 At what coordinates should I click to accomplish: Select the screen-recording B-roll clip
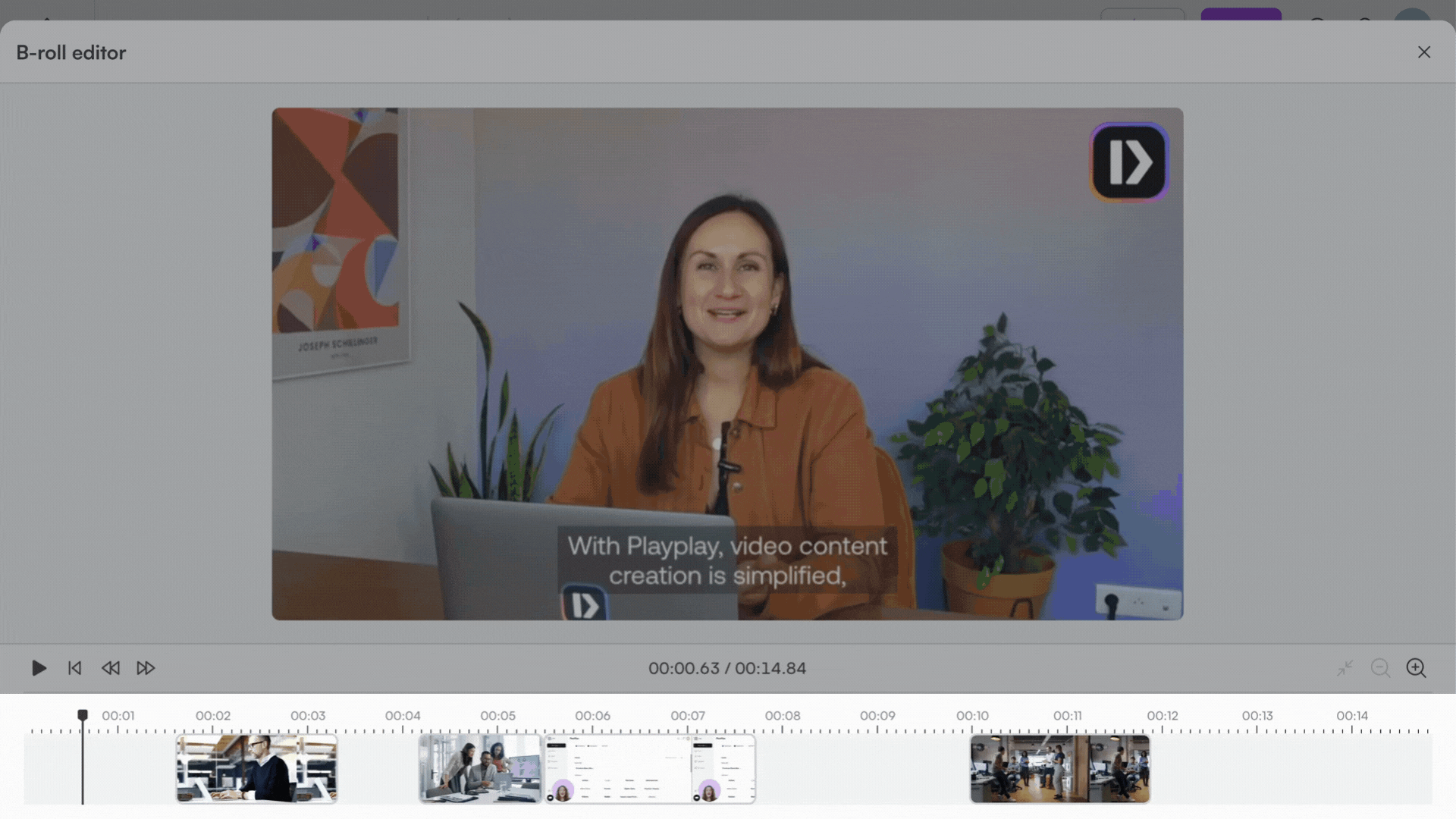tap(650, 768)
